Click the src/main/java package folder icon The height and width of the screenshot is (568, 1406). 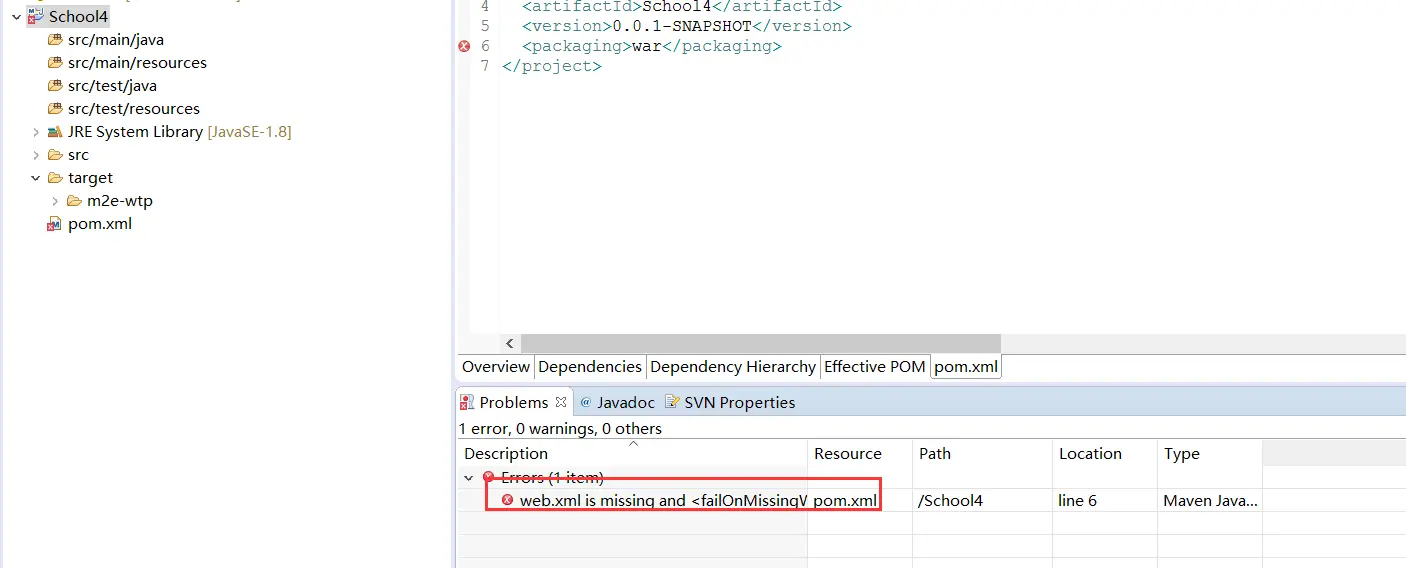point(55,40)
